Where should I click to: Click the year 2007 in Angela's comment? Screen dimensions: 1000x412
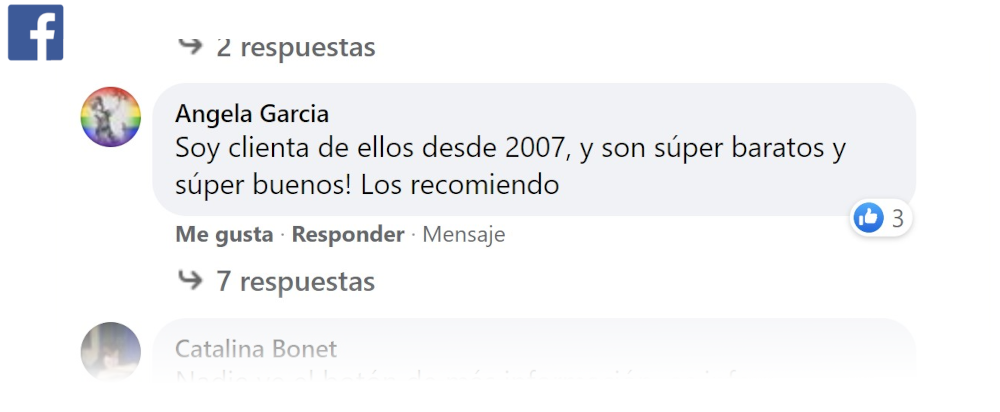[x=537, y=150]
